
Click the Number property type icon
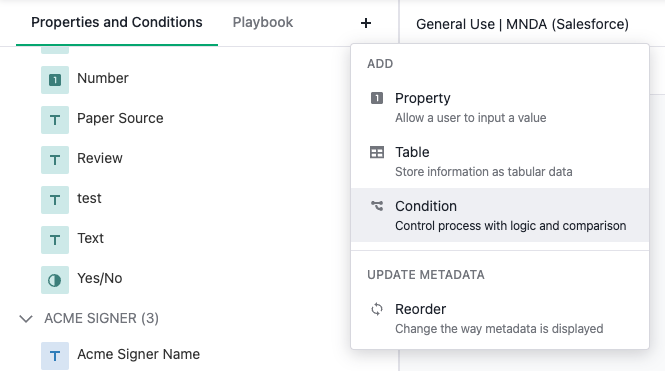point(55,80)
